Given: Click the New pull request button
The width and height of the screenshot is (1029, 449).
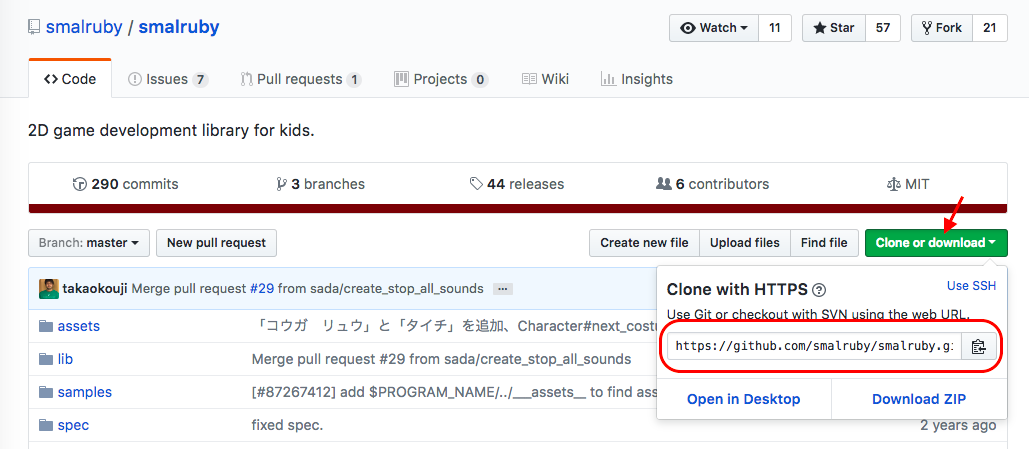Looking at the screenshot, I should pos(216,243).
